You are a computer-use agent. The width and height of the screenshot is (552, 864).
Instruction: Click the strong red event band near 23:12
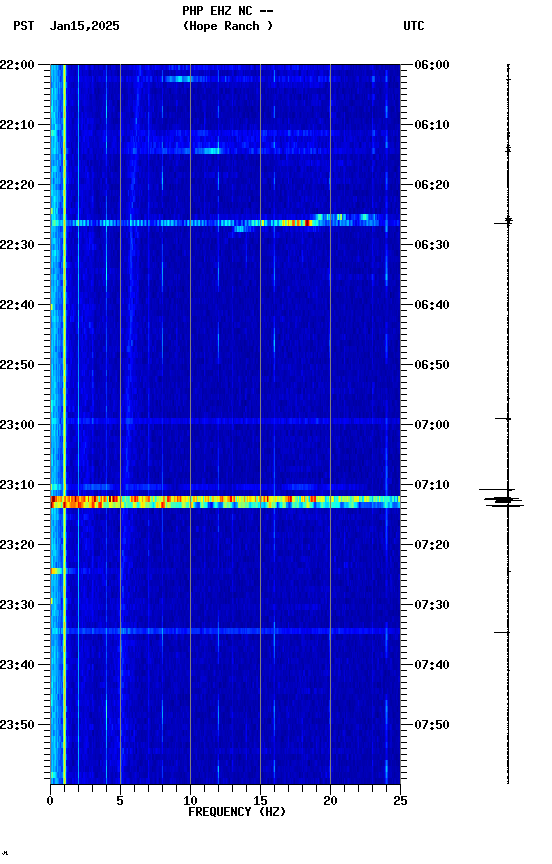pyautogui.click(x=225, y=501)
